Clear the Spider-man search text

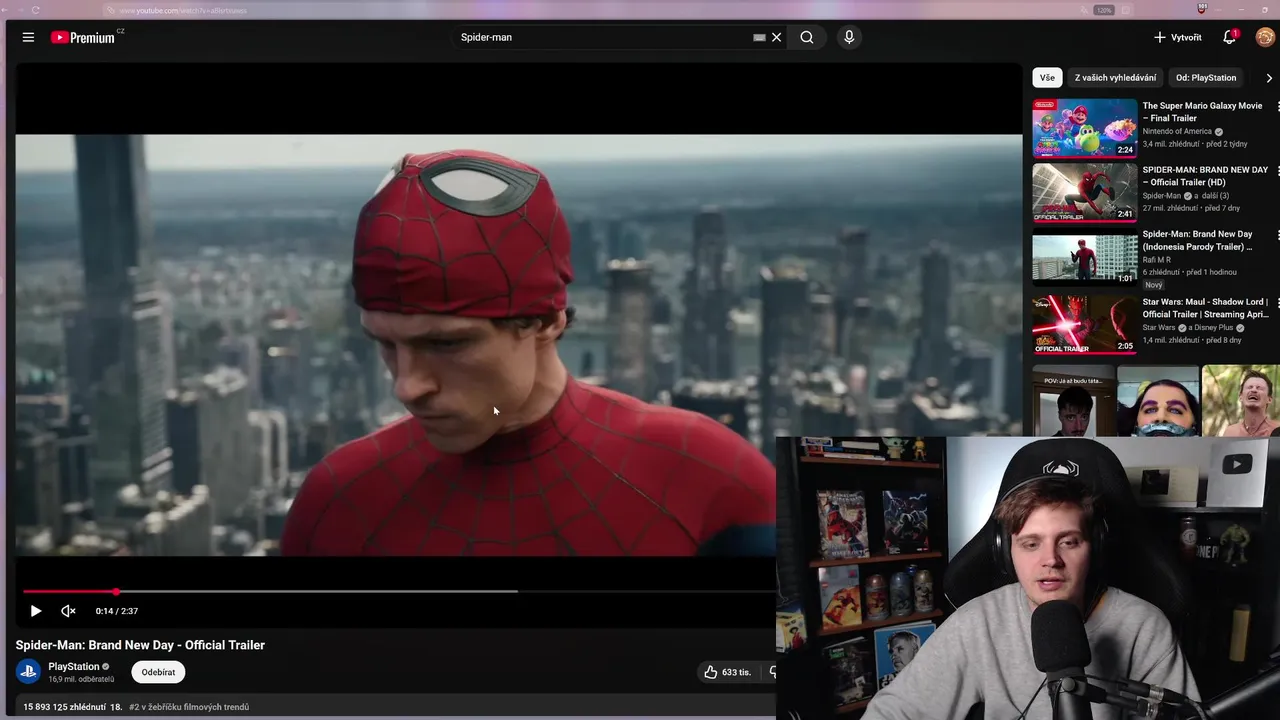click(x=776, y=37)
